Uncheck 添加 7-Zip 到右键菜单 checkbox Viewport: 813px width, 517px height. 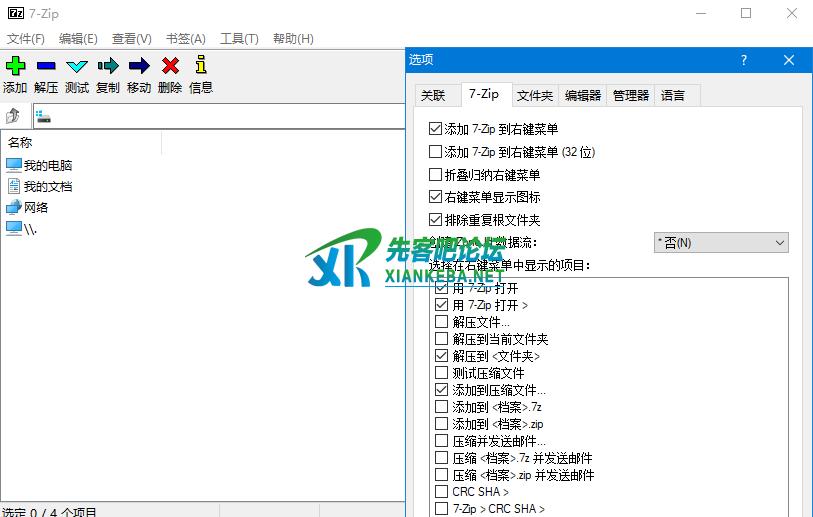click(x=435, y=129)
